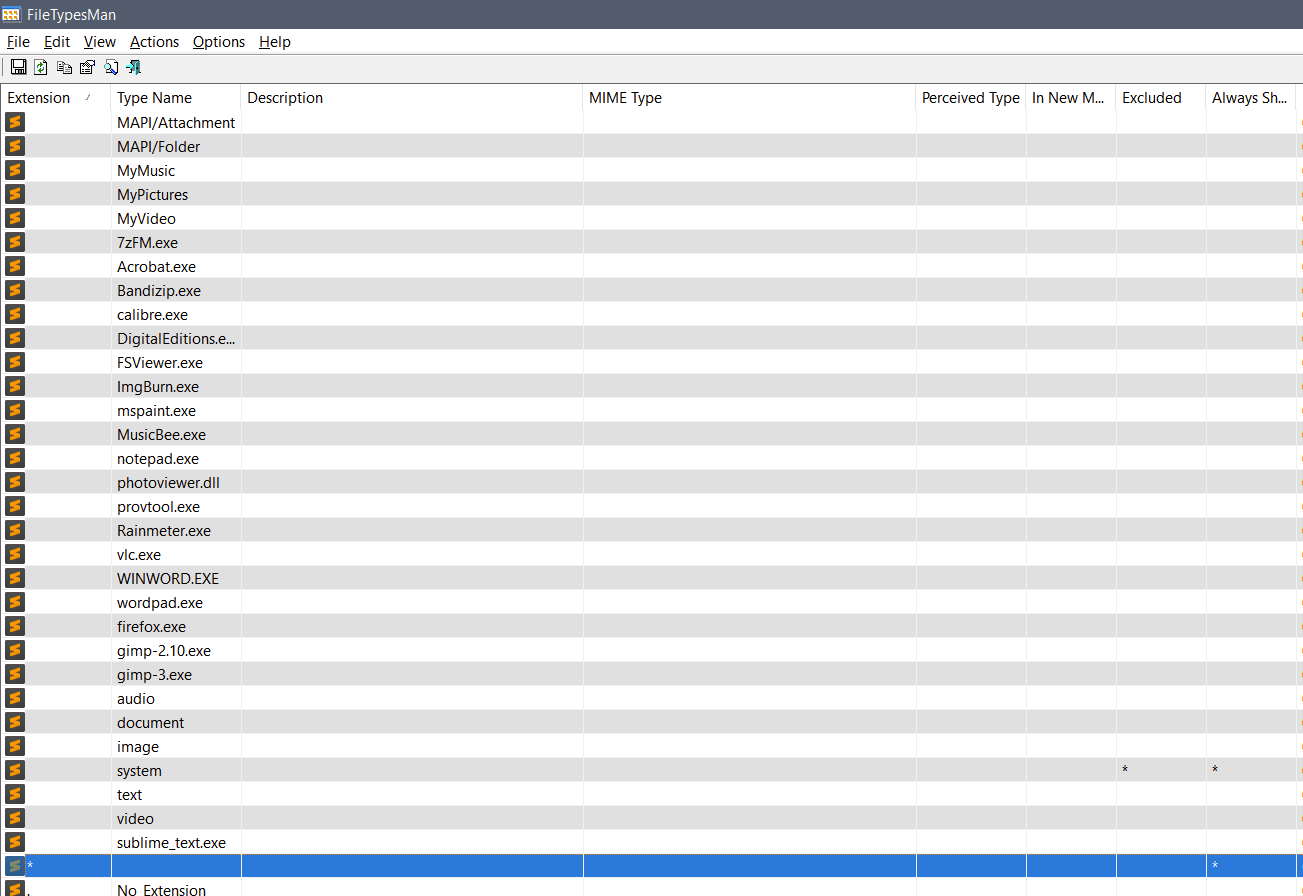Click the FileTypesMan title bar app icon
Viewport: 1303px width, 896px height.
tap(11, 14)
